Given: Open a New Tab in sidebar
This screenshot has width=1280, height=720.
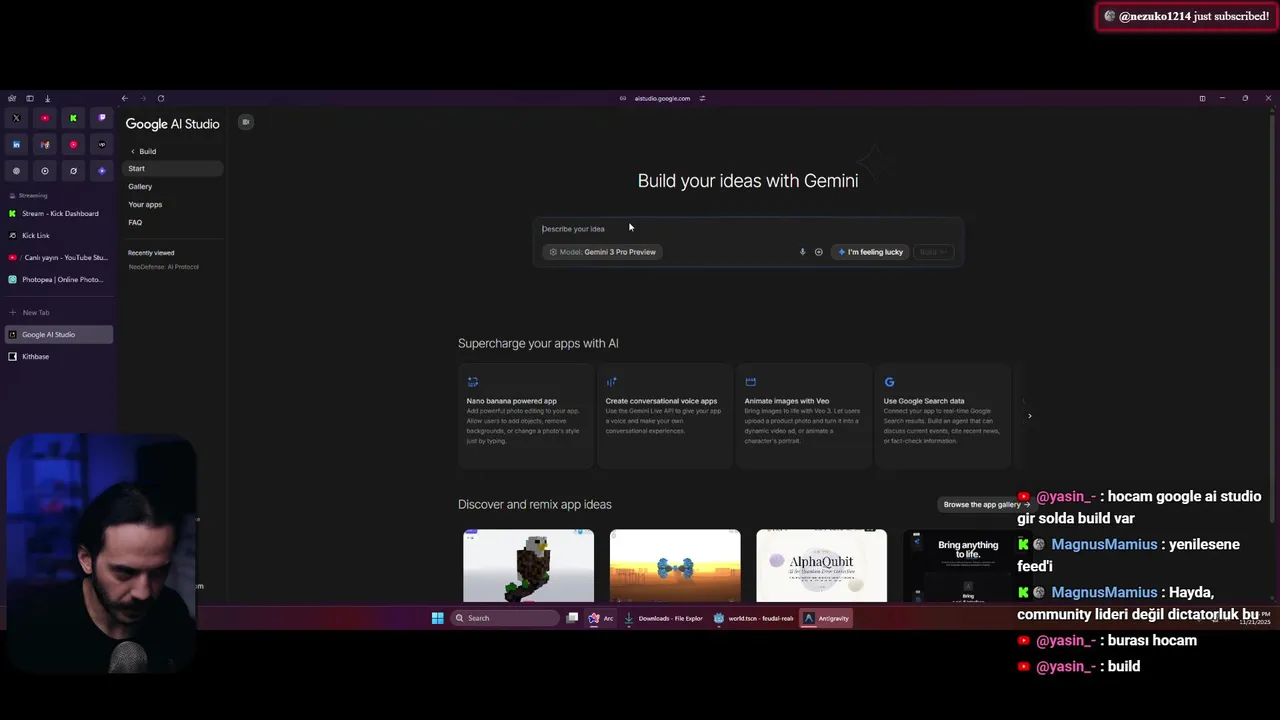Looking at the screenshot, I should (58, 312).
